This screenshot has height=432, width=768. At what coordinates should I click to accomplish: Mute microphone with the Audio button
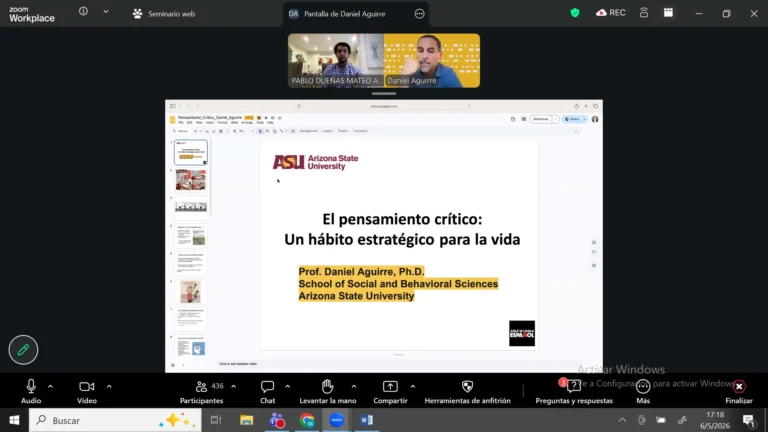coord(31,391)
